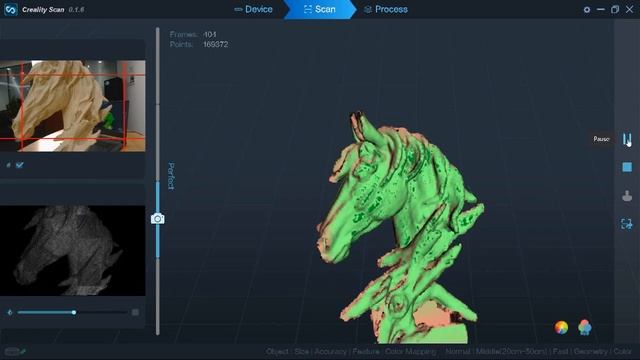Image resolution: width=640 pixels, height=360 pixels.
Task: Click the Creality Scan logo icon
Action: coord(11,9)
